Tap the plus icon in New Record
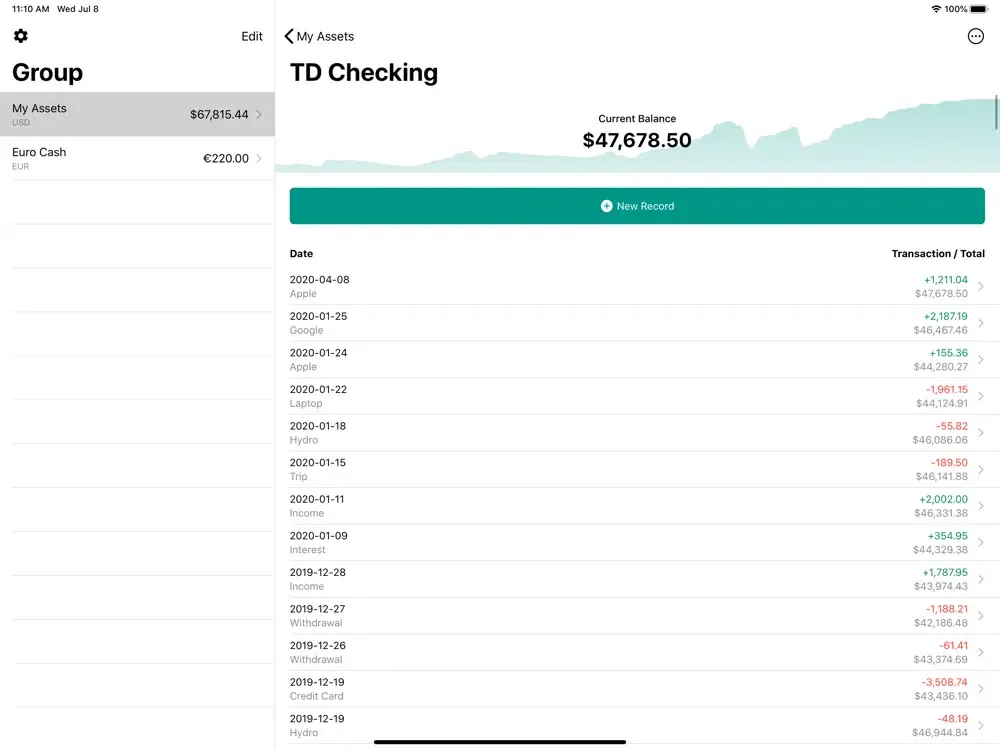The width and height of the screenshot is (1000, 750). coord(607,206)
